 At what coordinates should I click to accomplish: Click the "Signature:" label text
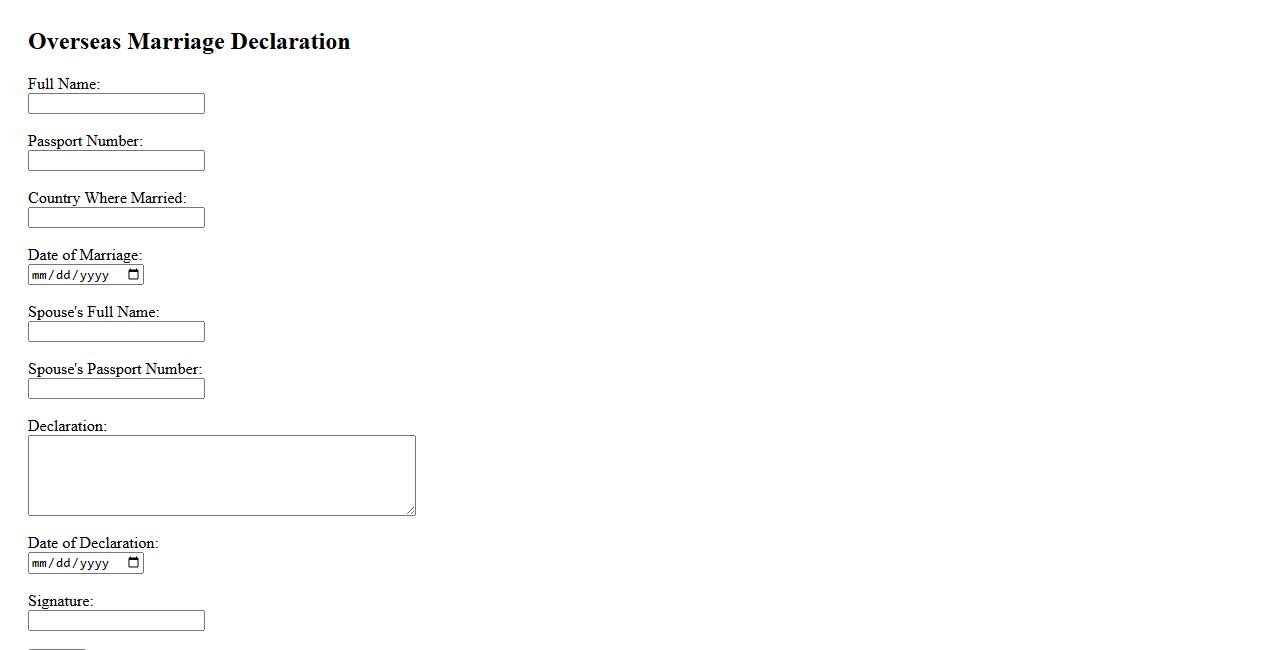point(60,601)
